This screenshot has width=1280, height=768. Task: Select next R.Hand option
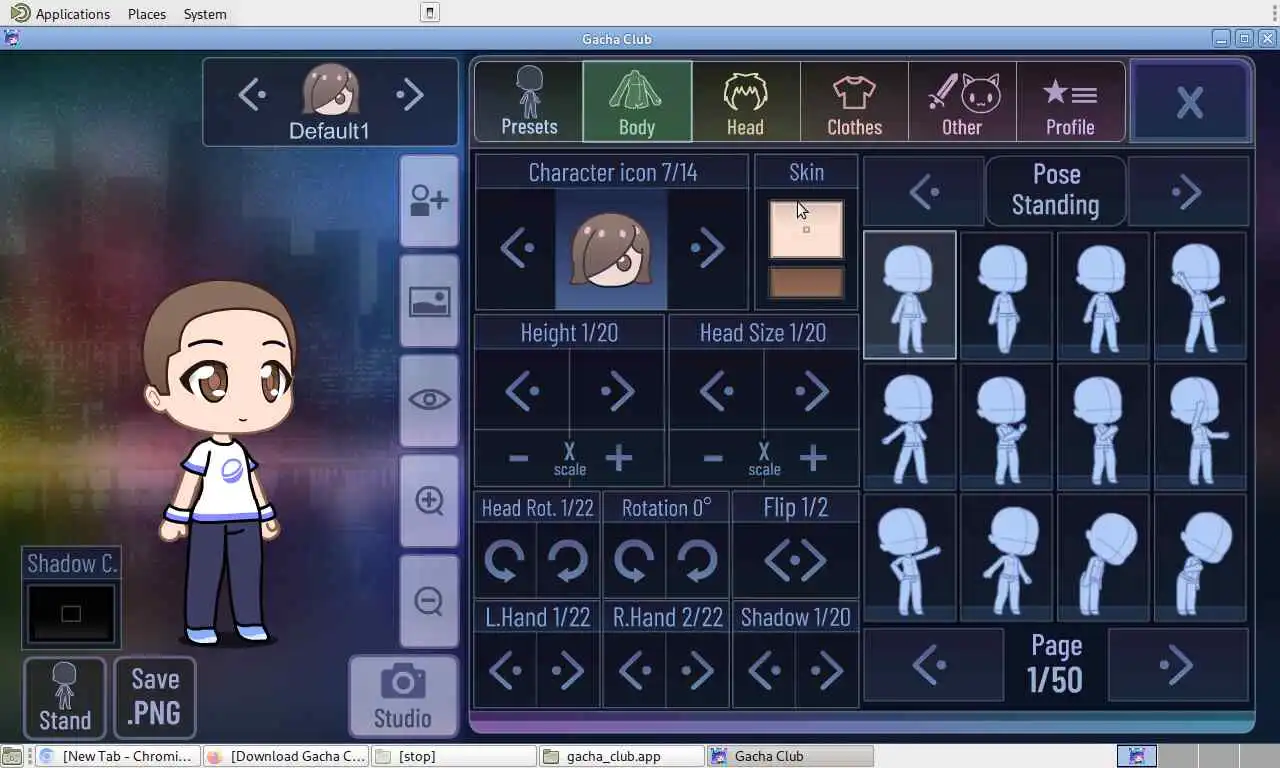[x=696, y=671]
